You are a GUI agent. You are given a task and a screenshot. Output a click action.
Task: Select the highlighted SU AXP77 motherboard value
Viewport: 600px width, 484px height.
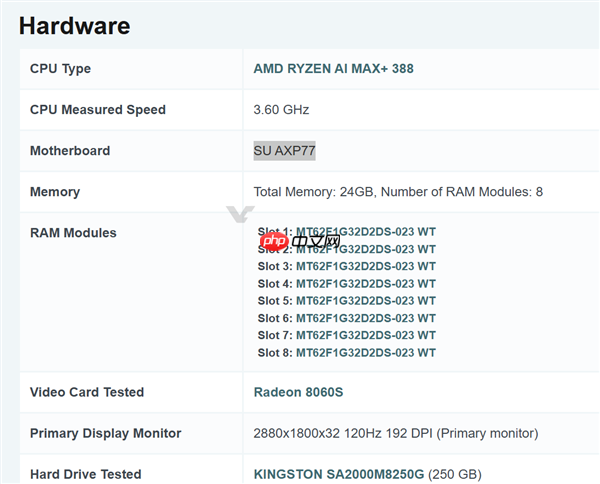284,151
